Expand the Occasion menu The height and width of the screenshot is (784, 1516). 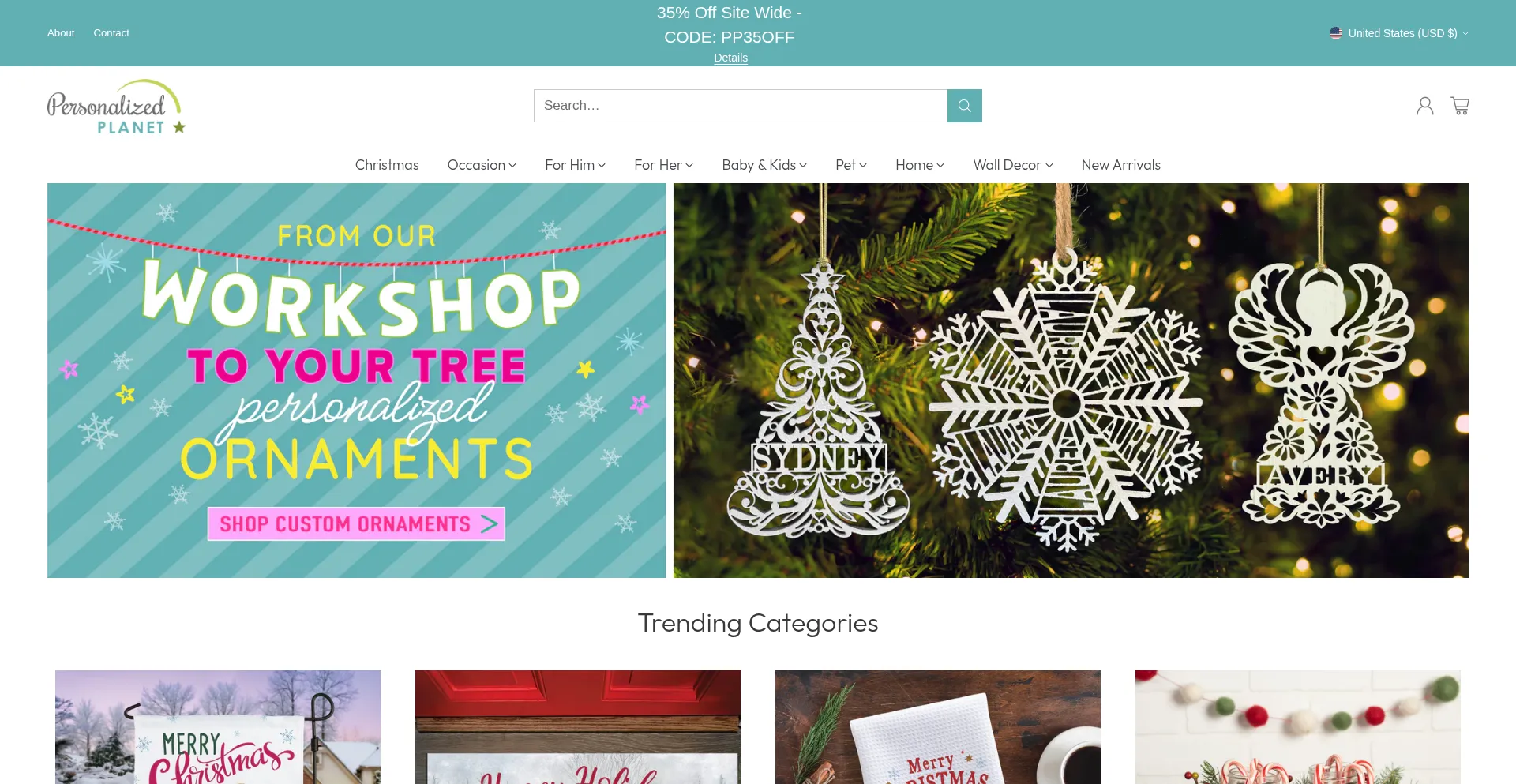(x=482, y=165)
